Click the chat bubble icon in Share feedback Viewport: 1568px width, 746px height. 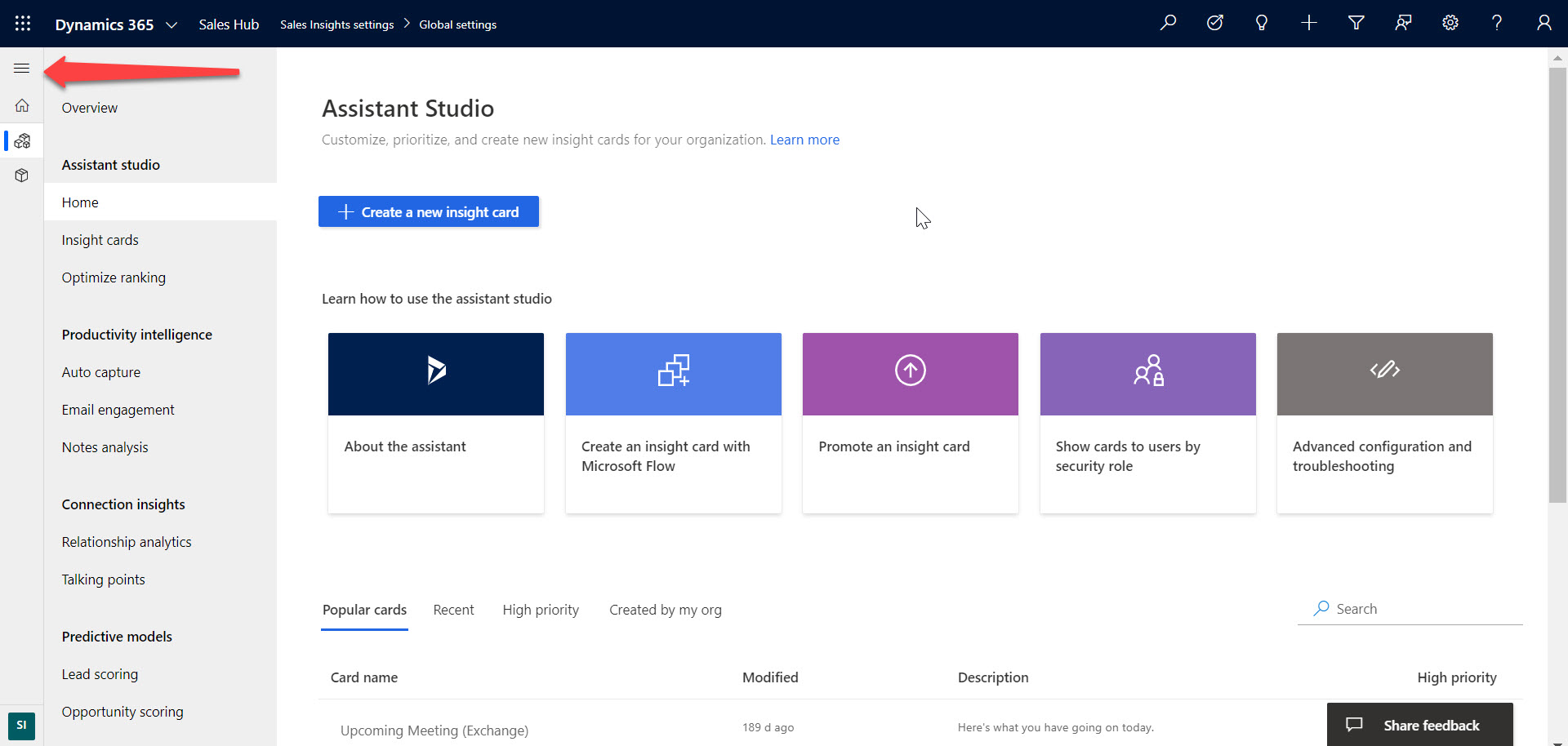1354,725
